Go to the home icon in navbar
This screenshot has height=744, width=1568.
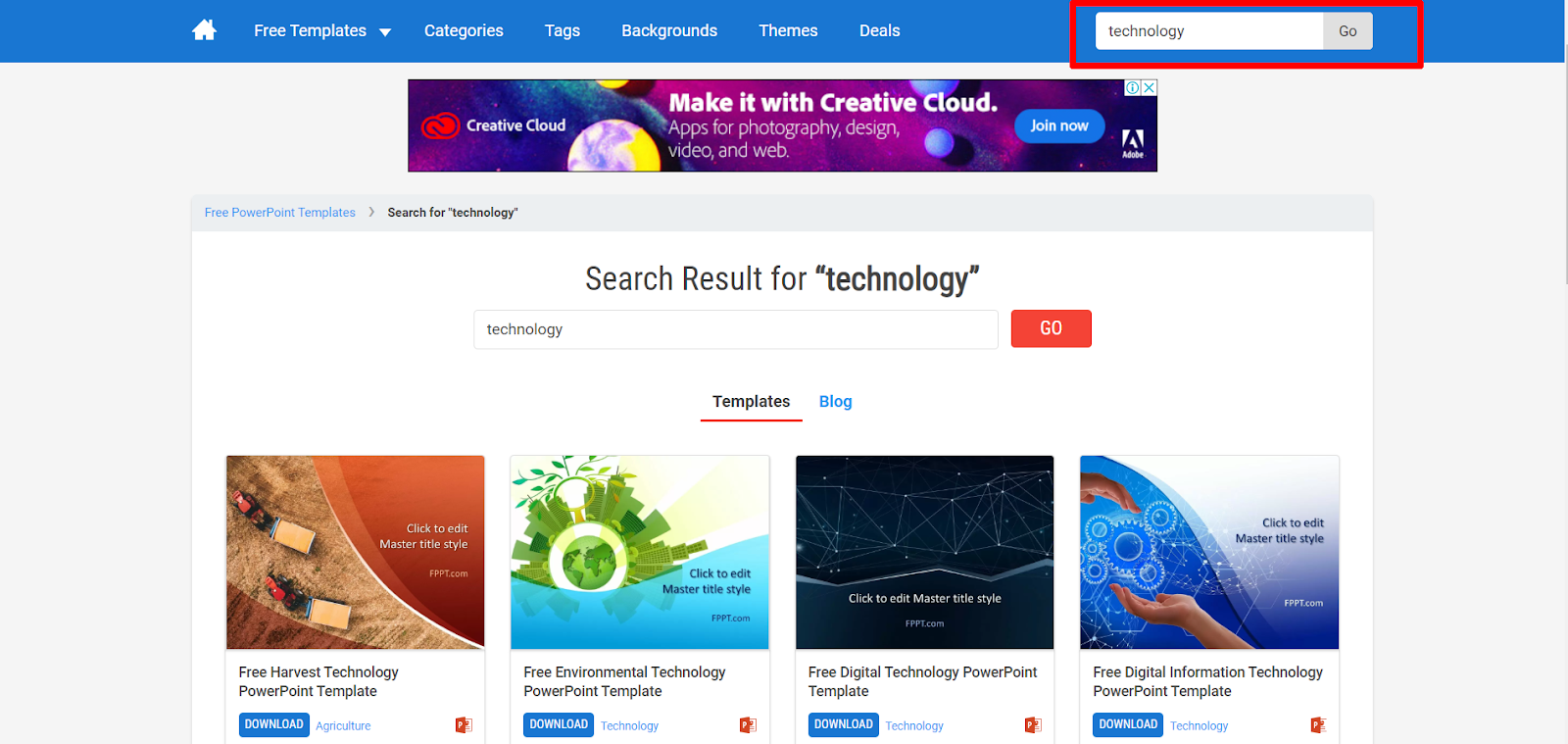pyautogui.click(x=204, y=30)
